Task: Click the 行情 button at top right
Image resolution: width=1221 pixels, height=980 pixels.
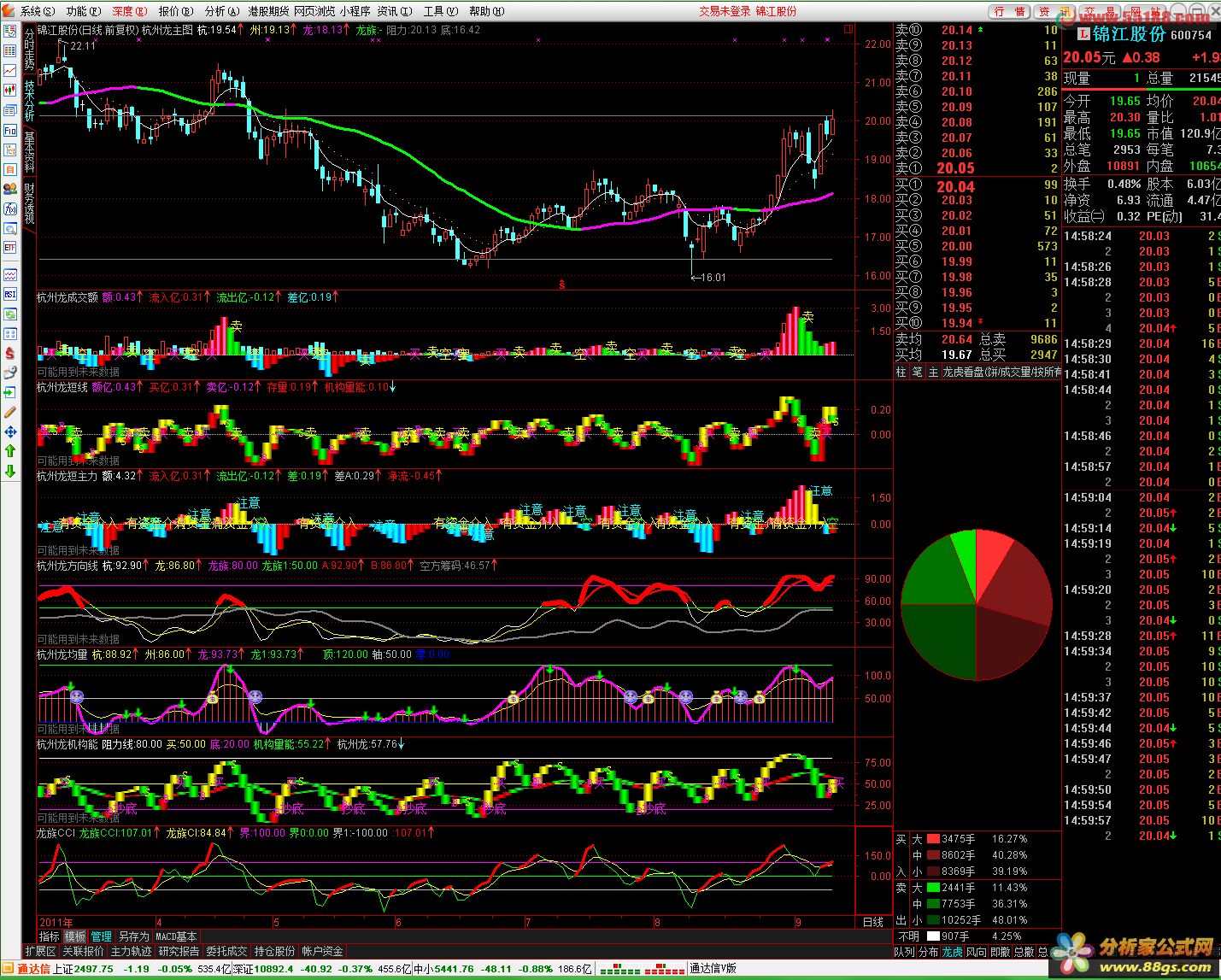Action: point(1010,11)
